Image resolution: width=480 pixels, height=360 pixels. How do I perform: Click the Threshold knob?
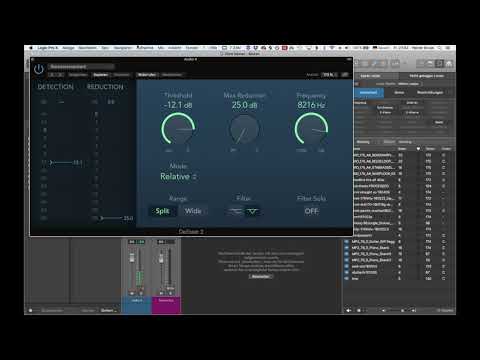(x=178, y=129)
